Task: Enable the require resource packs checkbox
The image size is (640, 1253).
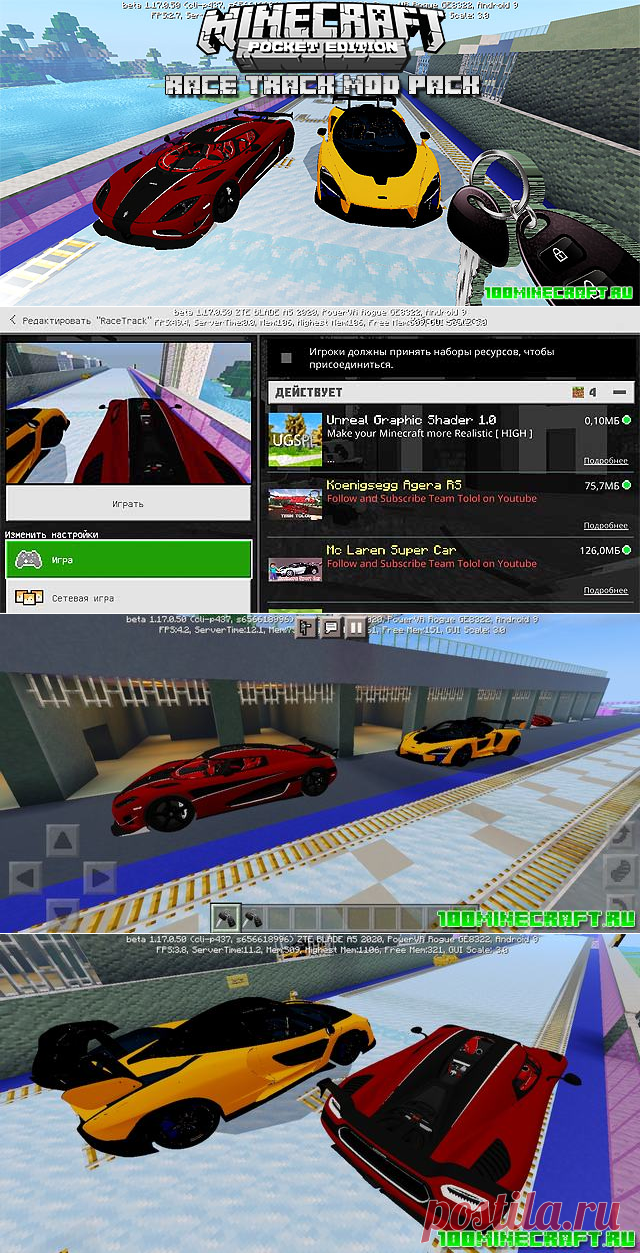Action: [287, 358]
